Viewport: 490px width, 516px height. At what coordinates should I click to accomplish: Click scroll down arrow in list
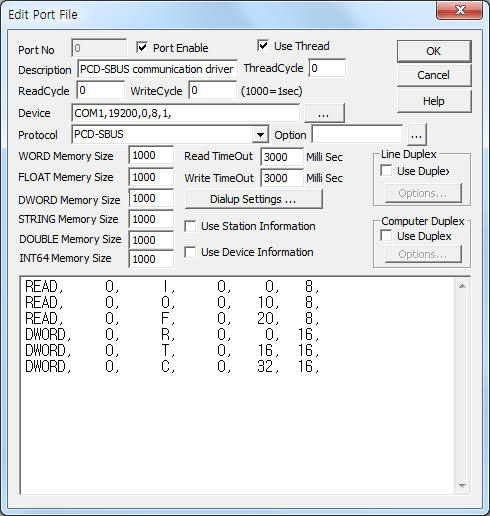tap(462, 486)
